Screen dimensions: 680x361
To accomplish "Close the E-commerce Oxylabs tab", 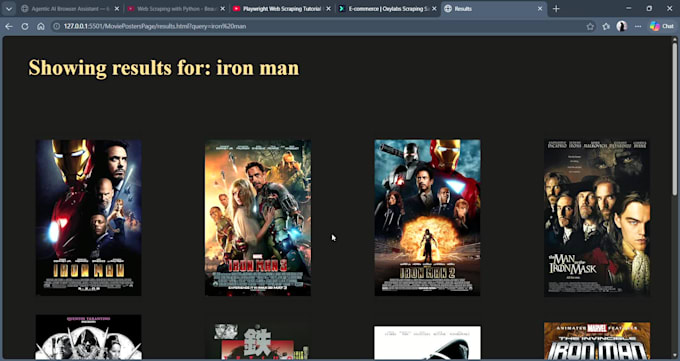I will 434,9.
